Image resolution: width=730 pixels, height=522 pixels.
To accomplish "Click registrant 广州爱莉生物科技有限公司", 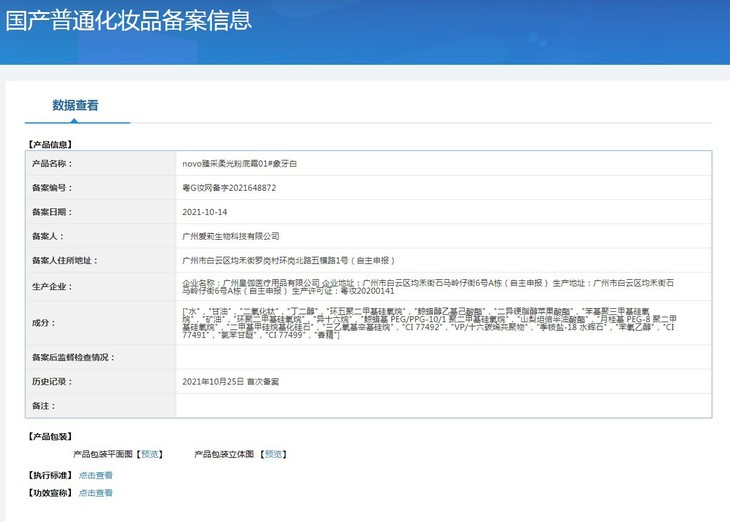I will tap(230, 236).
